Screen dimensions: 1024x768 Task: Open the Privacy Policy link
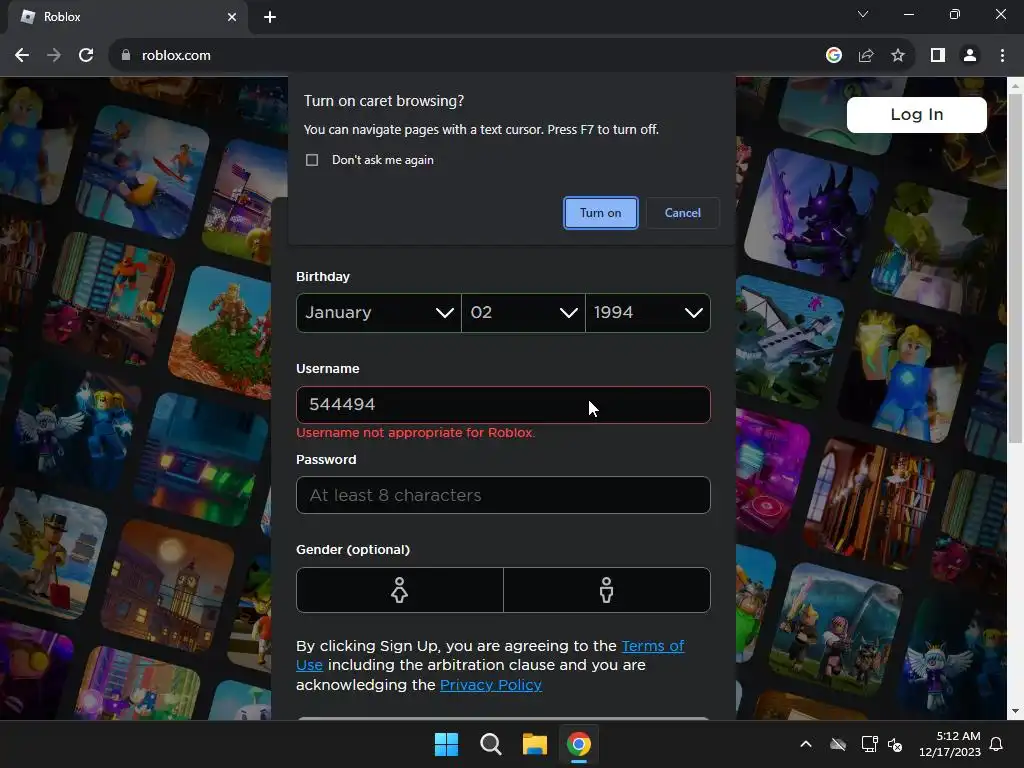click(x=490, y=685)
